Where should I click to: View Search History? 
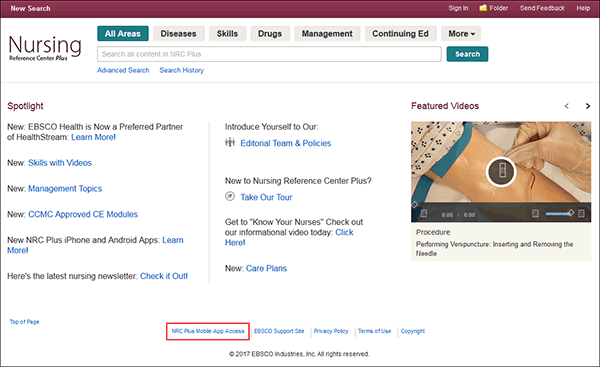point(182,70)
